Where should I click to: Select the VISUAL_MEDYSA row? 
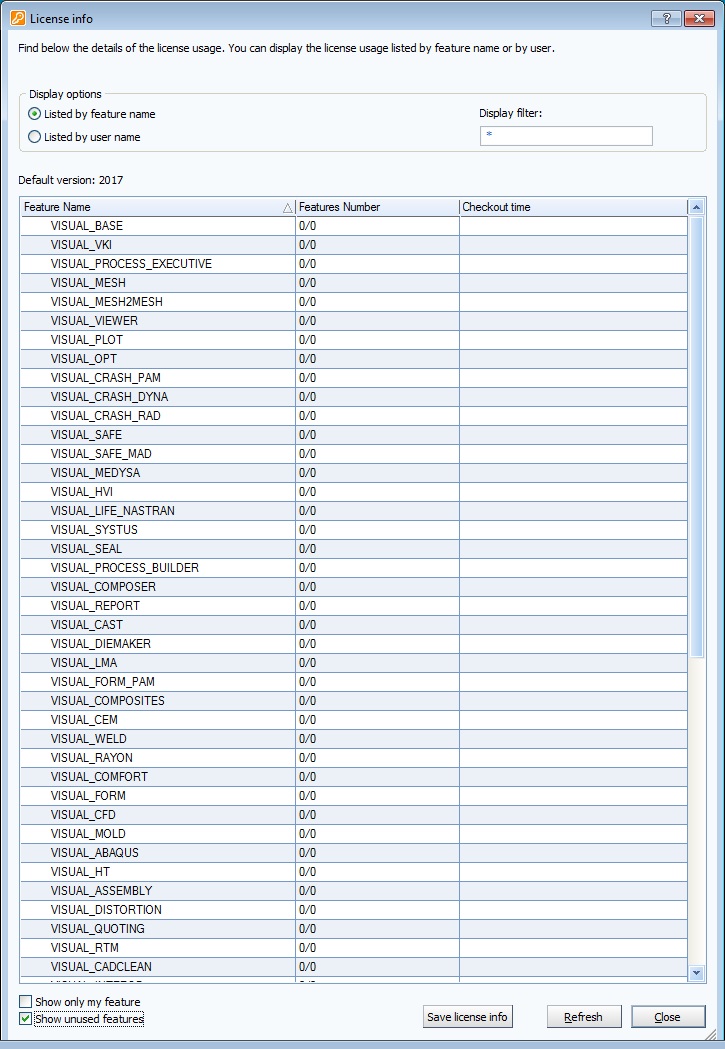click(x=354, y=473)
